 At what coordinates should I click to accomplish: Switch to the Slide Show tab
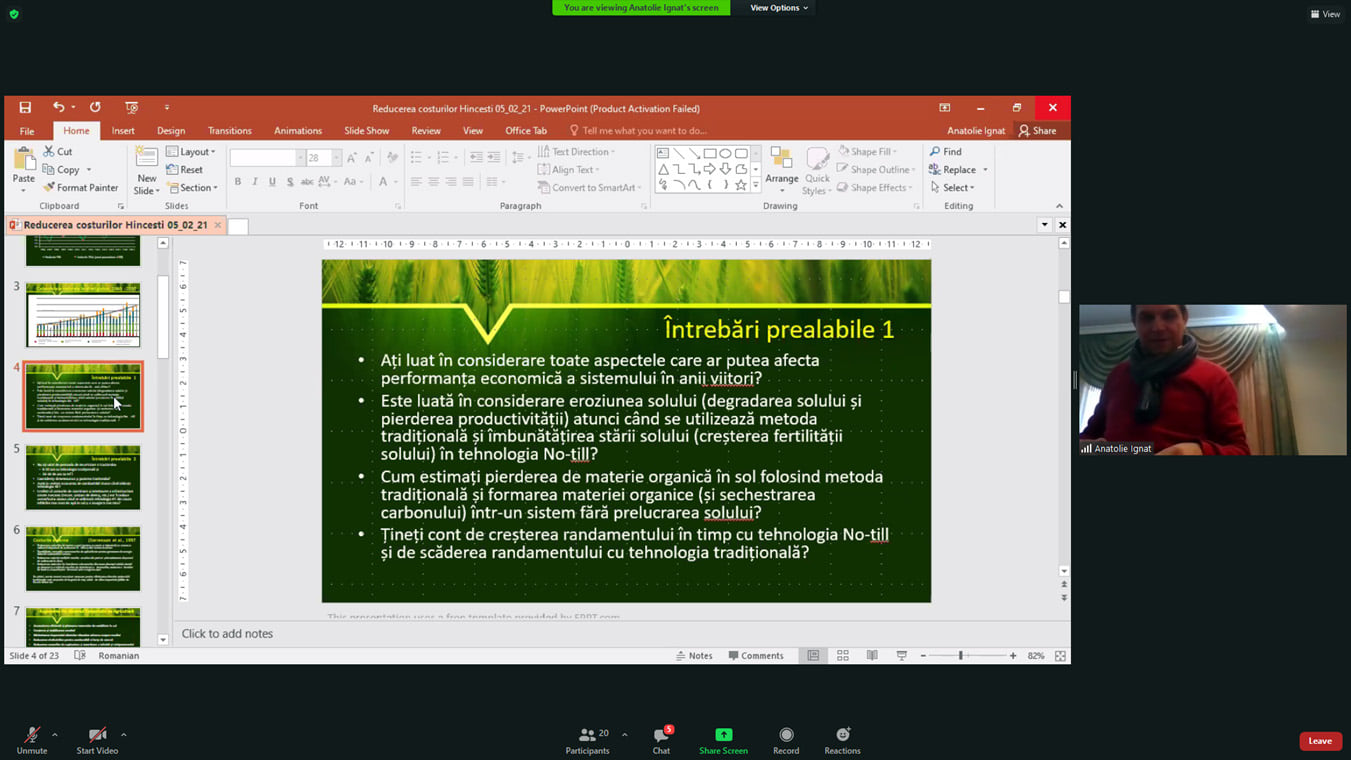pos(366,131)
